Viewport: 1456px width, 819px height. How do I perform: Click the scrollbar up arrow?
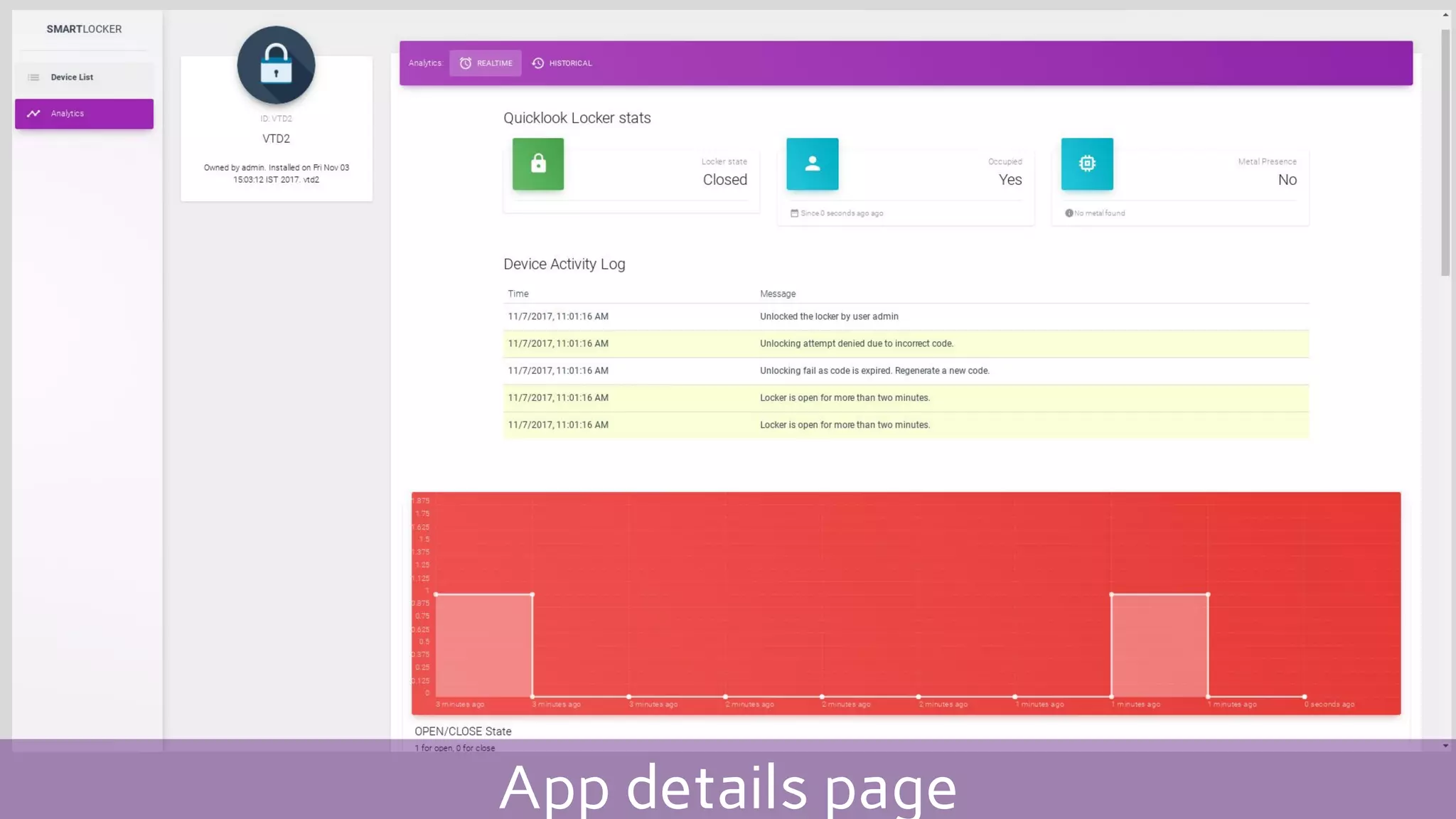coord(1445,15)
